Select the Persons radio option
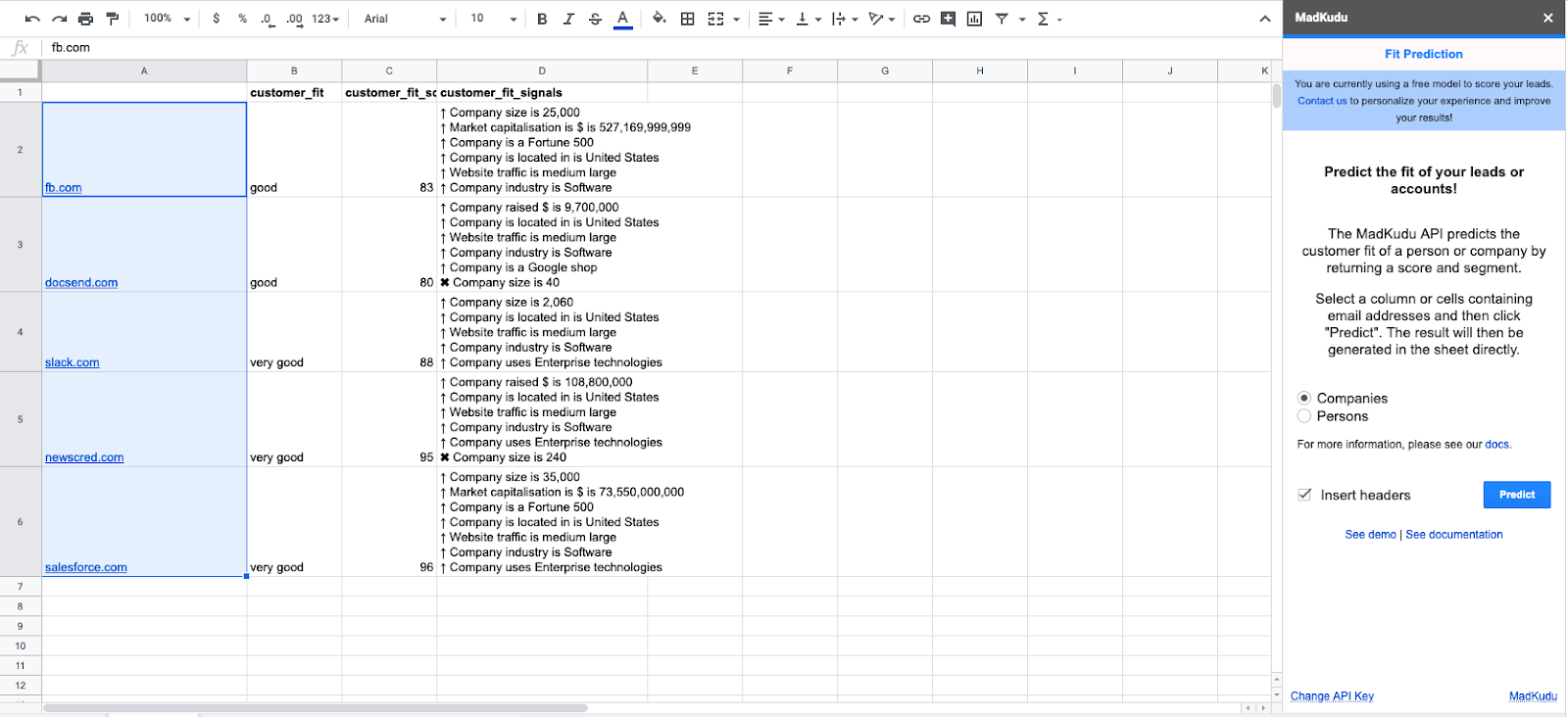The width and height of the screenshot is (1568, 717). pyautogui.click(x=1304, y=416)
